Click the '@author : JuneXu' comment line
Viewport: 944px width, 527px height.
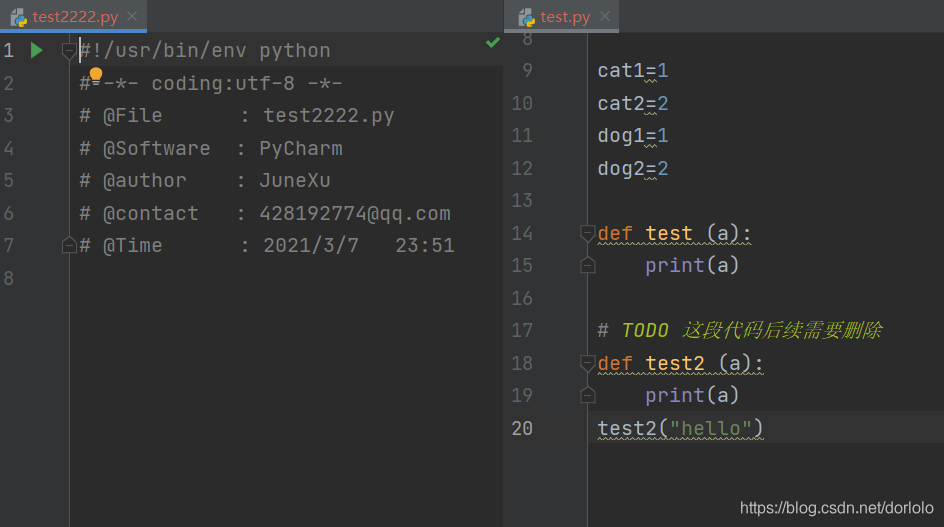[205, 181]
